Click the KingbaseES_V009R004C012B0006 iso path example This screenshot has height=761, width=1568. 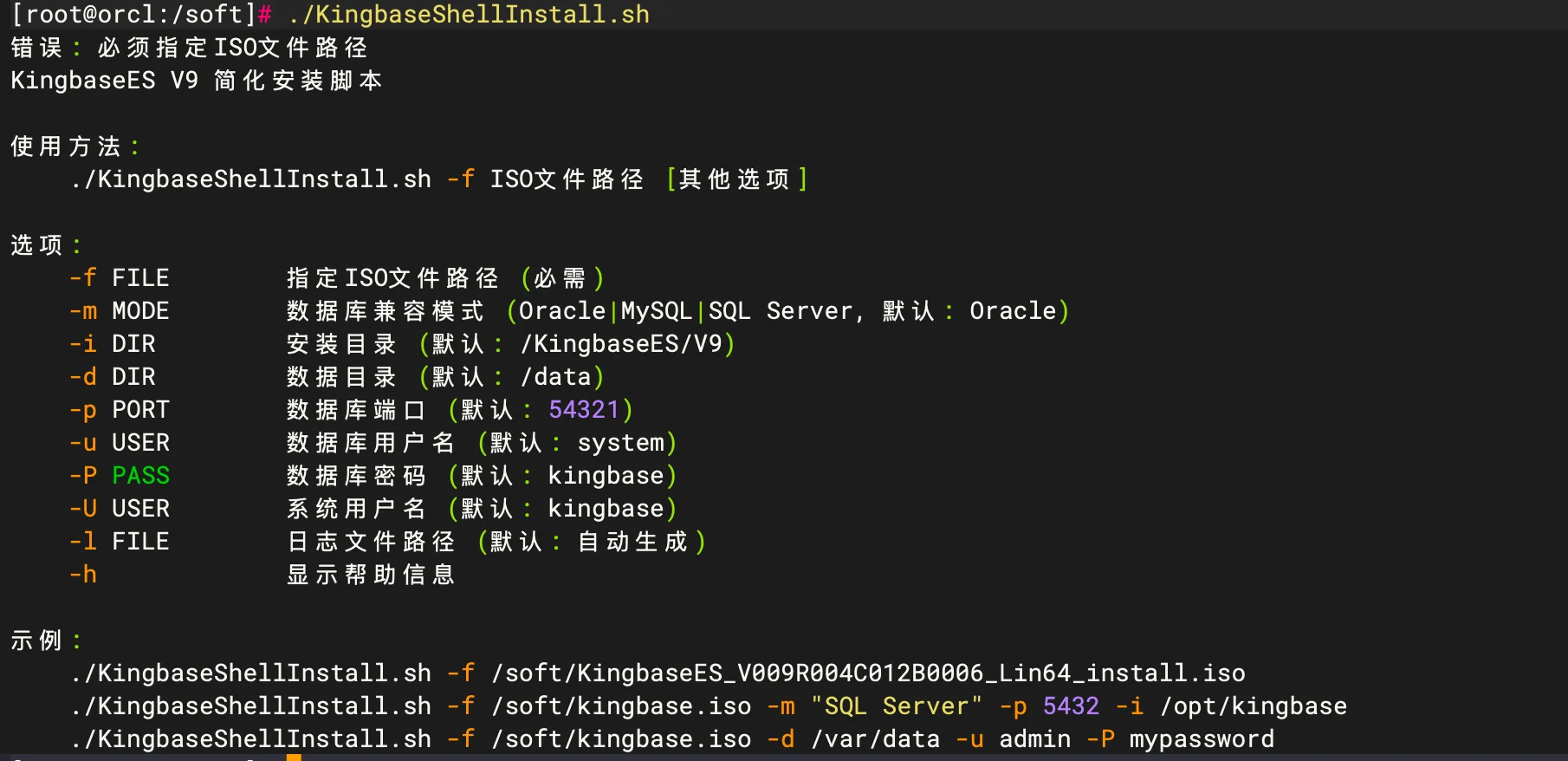point(868,673)
